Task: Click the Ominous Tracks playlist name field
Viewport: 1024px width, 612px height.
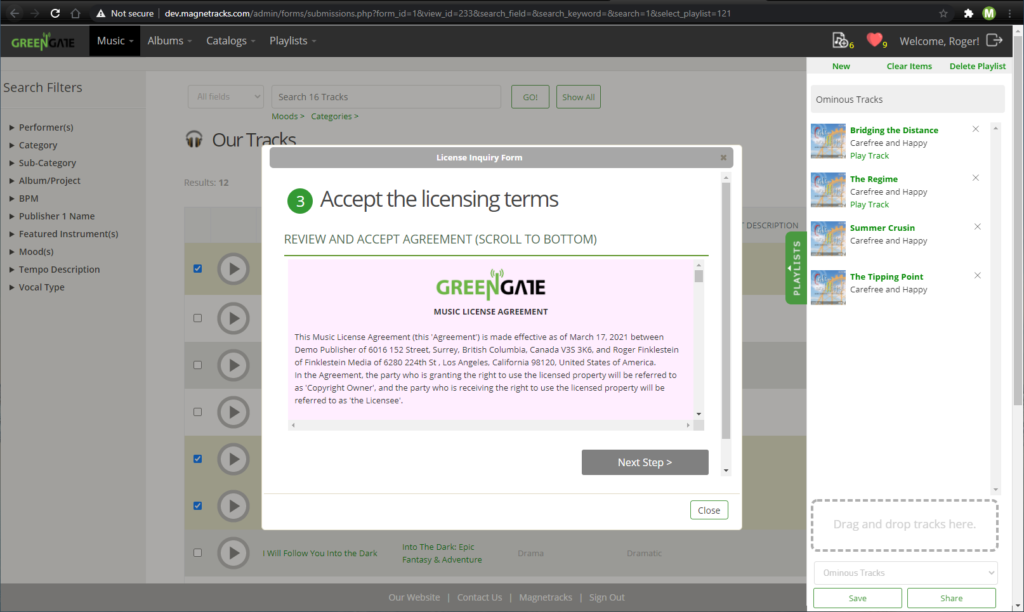Action: (x=907, y=99)
